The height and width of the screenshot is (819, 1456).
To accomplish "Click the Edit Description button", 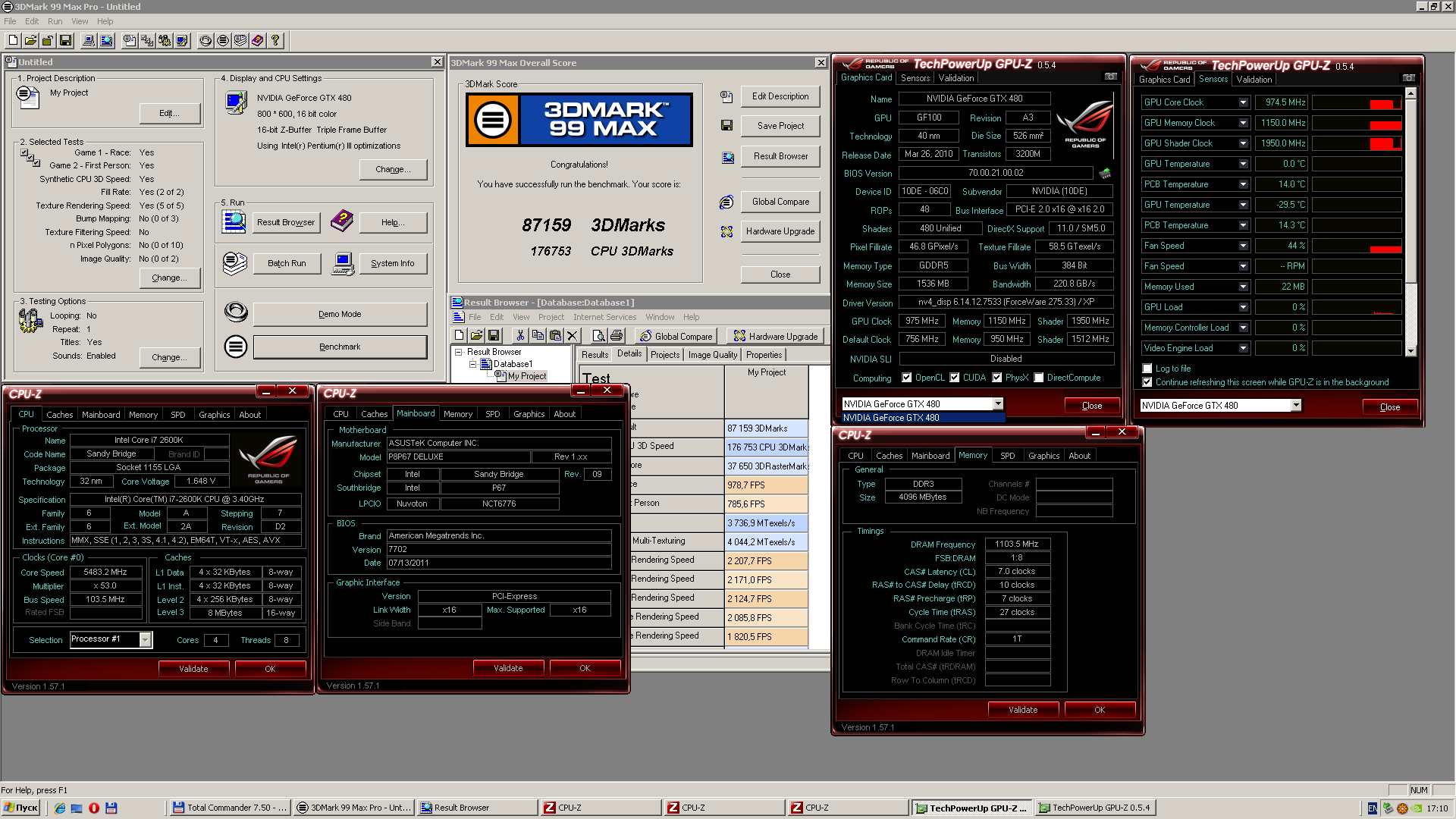I will point(780,96).
